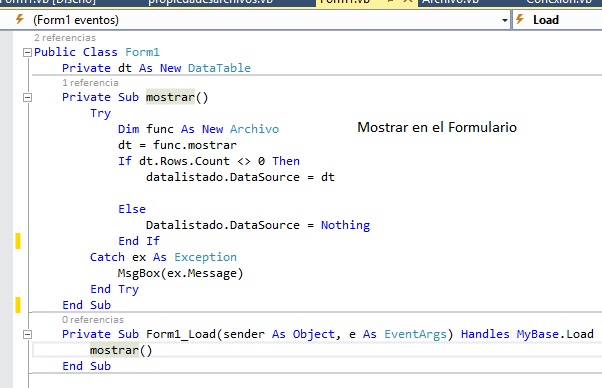Click the EventArgs type name
The height and width of the screenshot is (388, 602).
click(x=415, y=334)
